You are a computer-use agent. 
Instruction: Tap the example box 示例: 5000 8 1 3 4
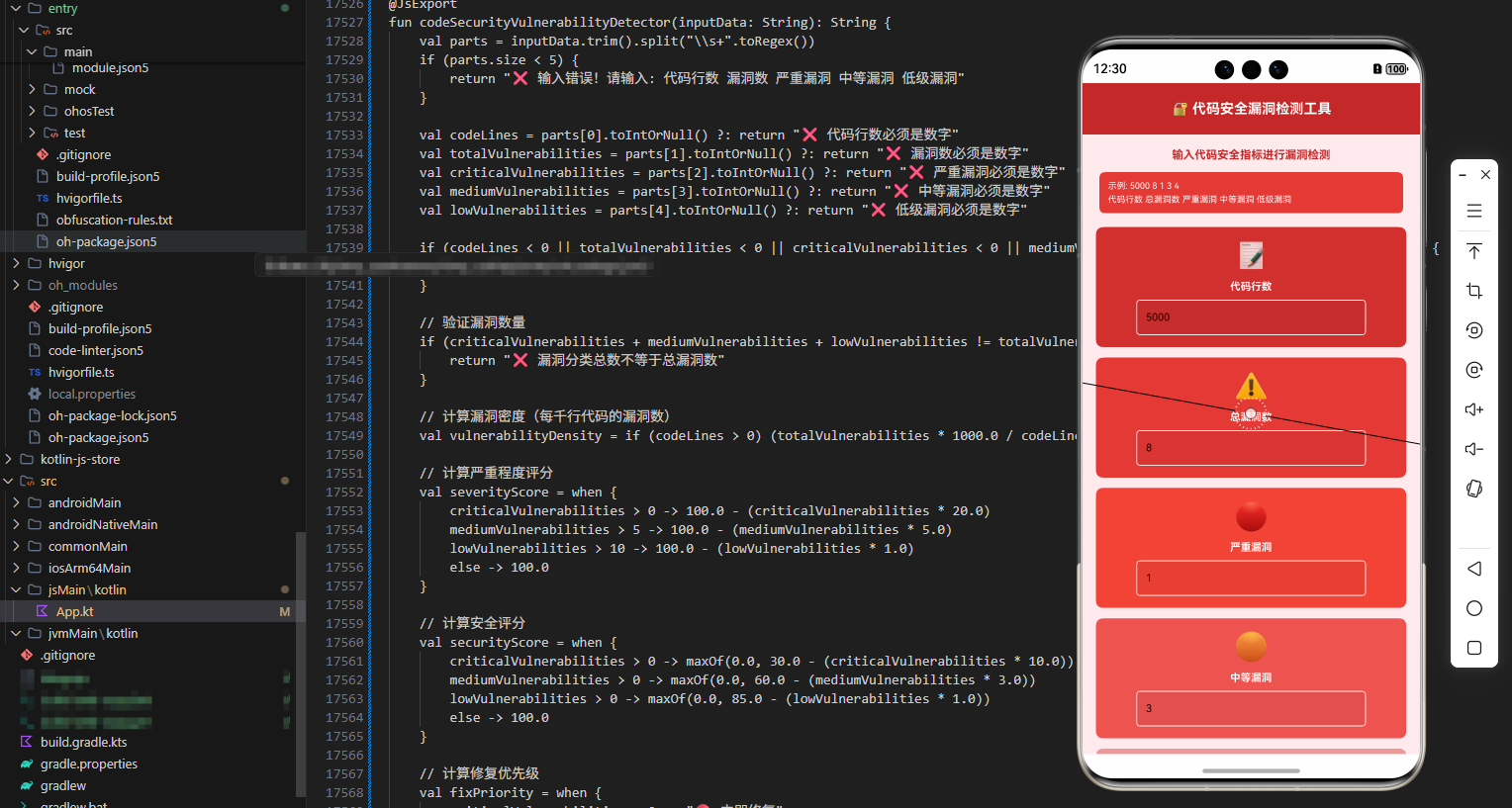click(x=1251, y=192)
